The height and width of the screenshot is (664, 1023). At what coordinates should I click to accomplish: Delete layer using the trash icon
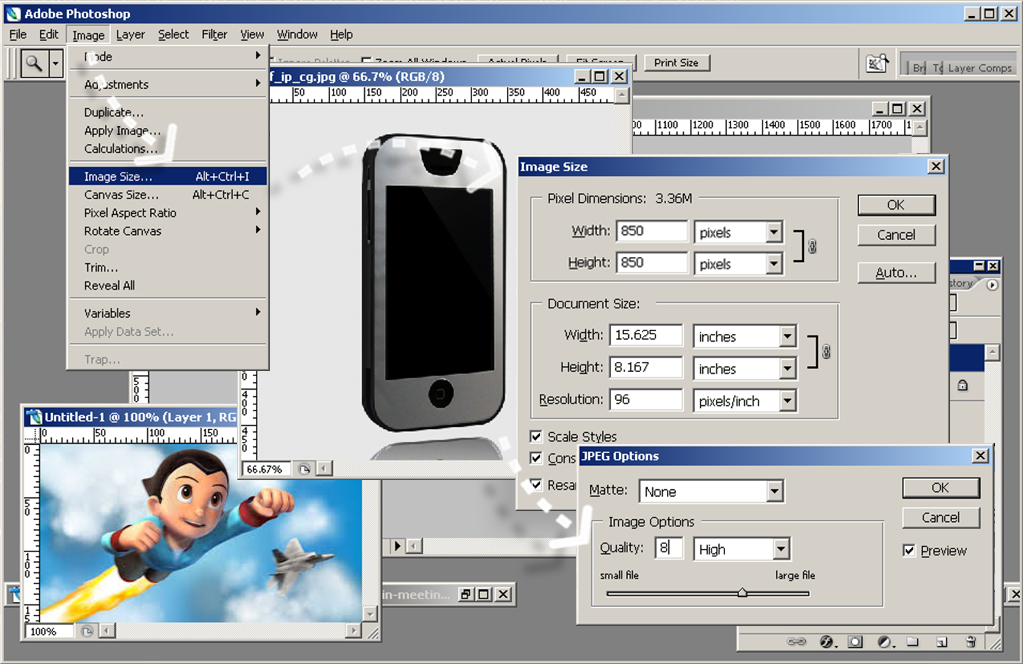click(x=970, y=642)
